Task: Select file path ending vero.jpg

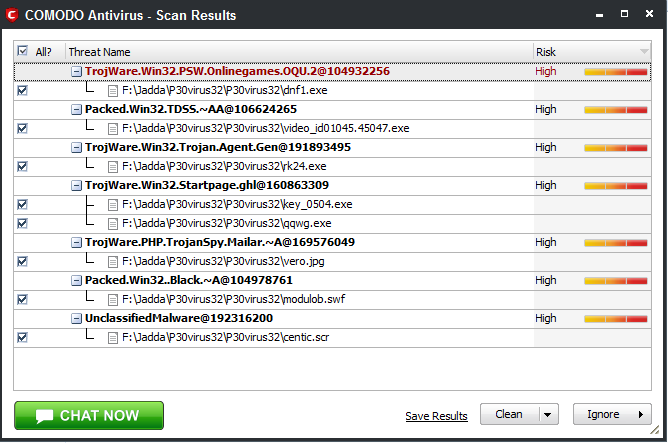Action: (223, 261)
